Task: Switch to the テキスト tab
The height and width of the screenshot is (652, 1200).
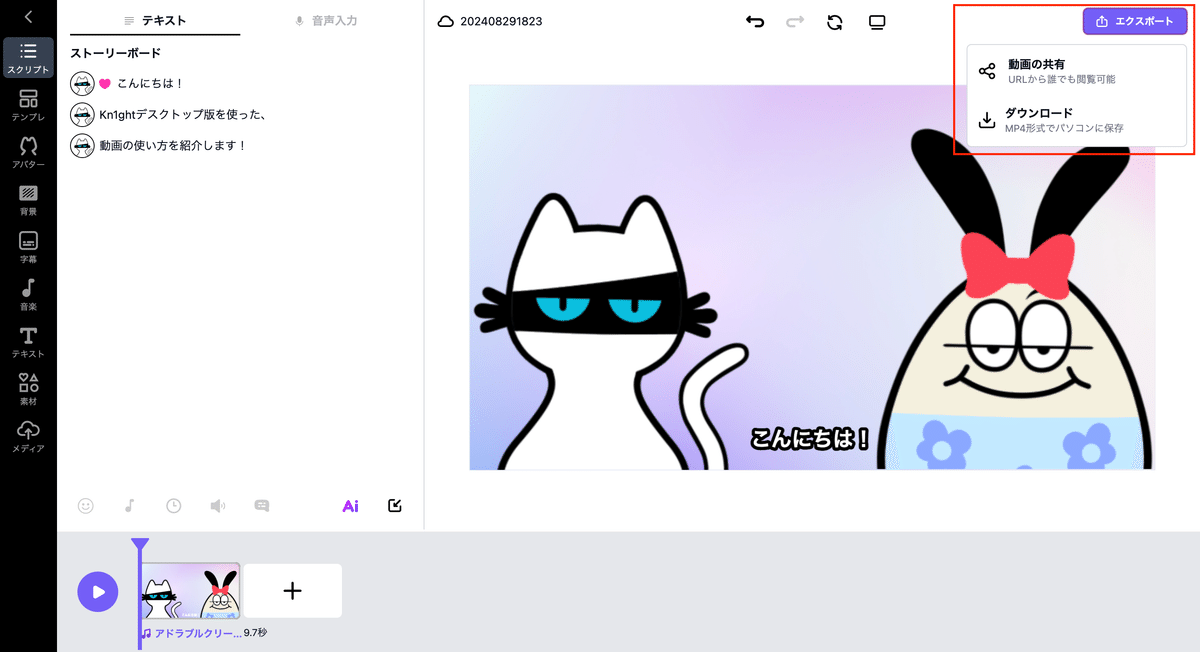Action: point(155,20)
